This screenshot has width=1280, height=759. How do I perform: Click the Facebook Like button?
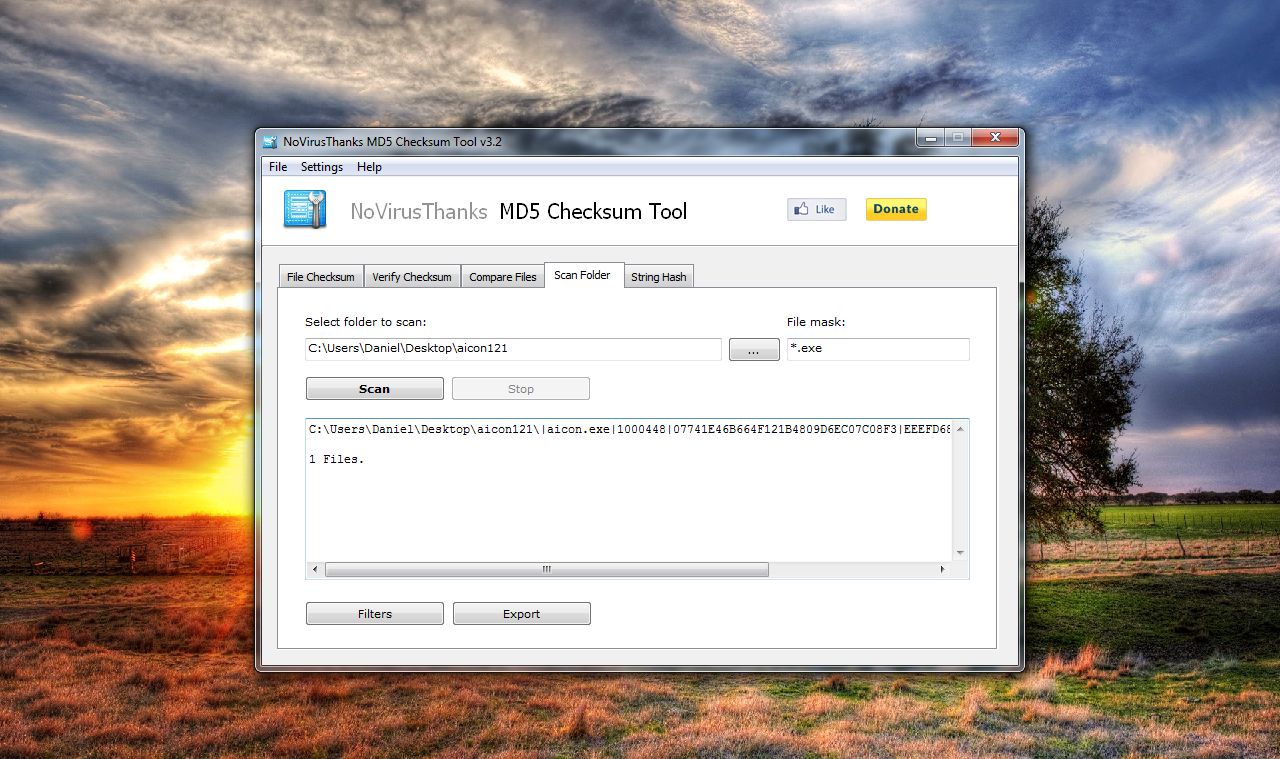coord(816,209)
